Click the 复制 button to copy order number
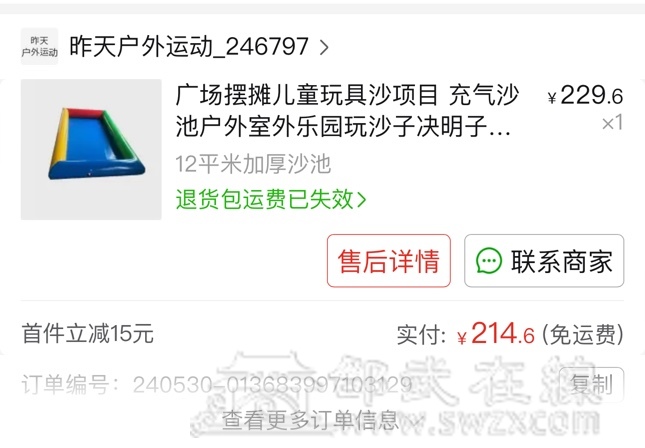 (591, 385)
